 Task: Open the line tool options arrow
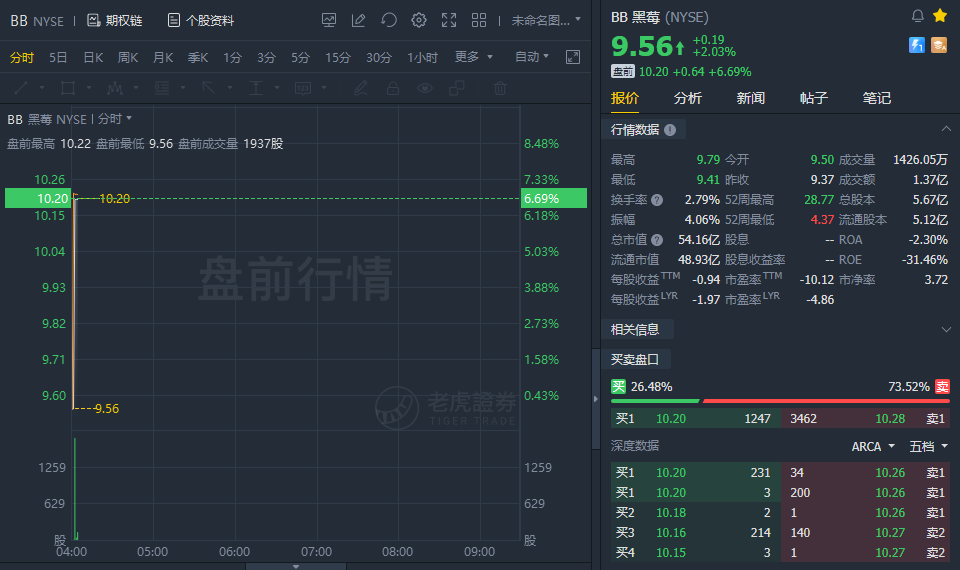(42, 88)
